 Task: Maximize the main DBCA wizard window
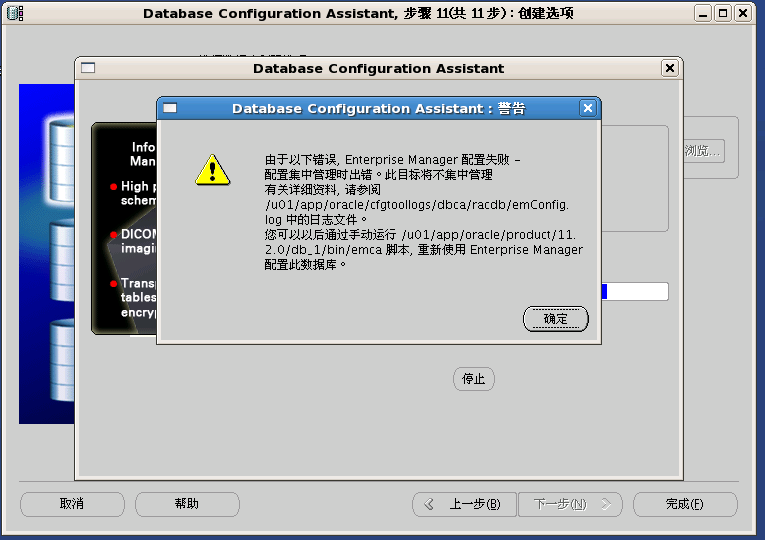[723, 13]
